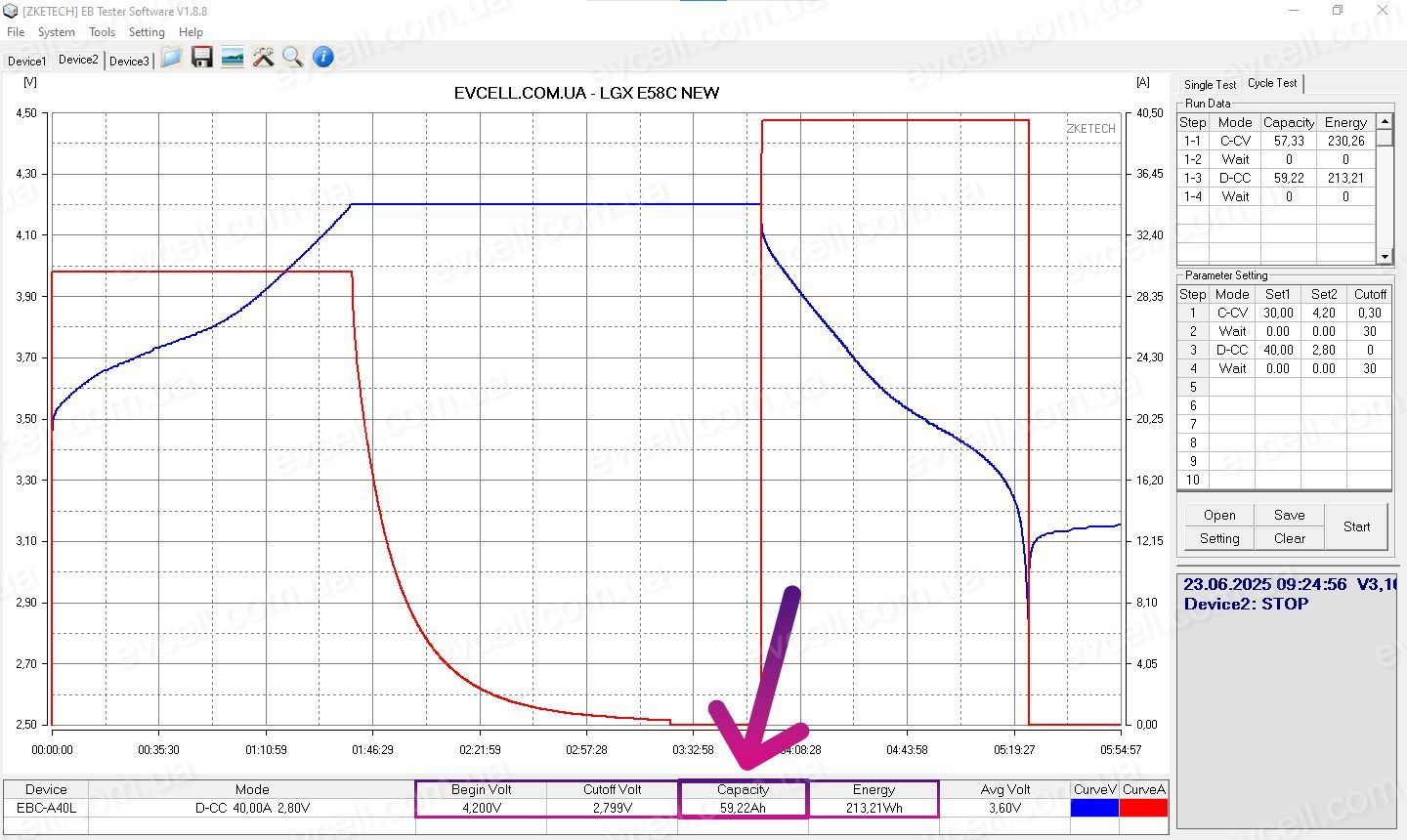Click the Set1 value 40,00 cell
The image size is (1407, 840).
pos(1278,350)
